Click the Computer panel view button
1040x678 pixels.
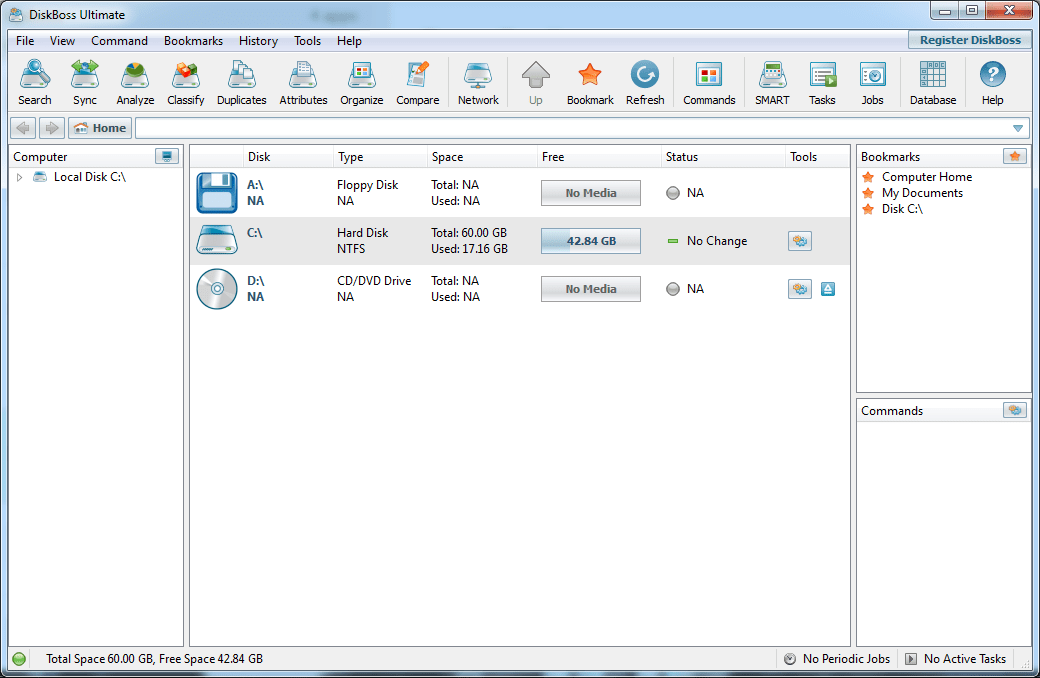(x=166, y=157)
